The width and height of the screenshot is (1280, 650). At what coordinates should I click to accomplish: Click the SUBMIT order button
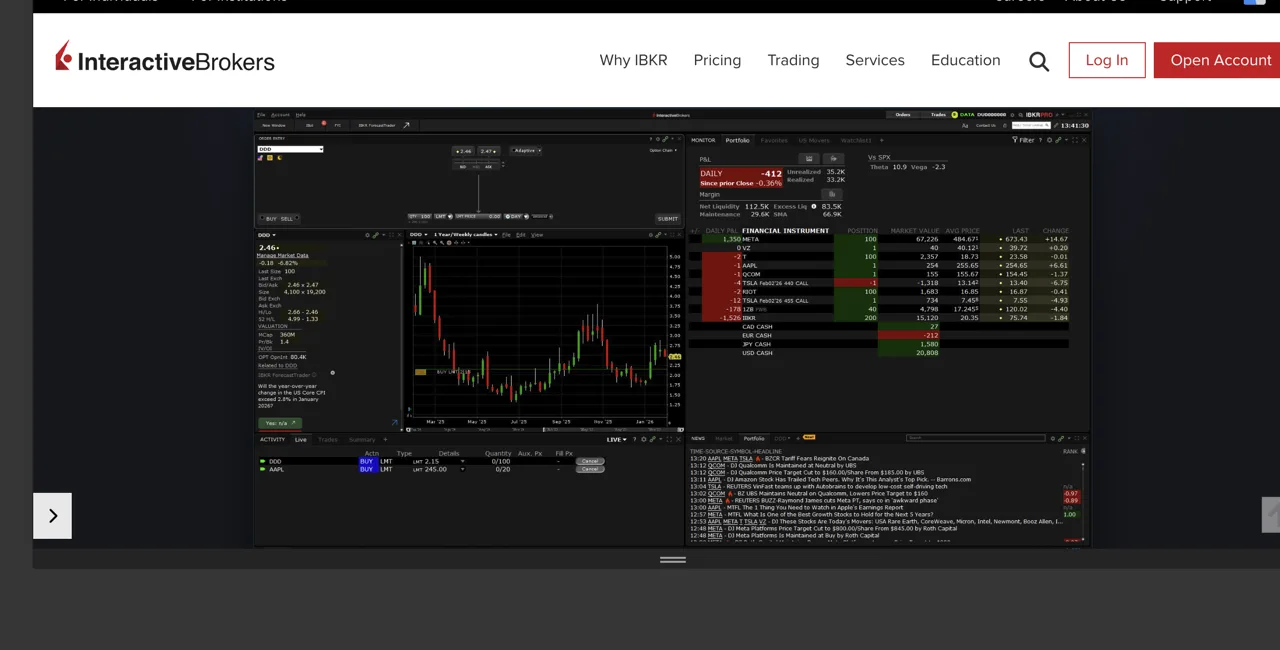tap(667, 219)
